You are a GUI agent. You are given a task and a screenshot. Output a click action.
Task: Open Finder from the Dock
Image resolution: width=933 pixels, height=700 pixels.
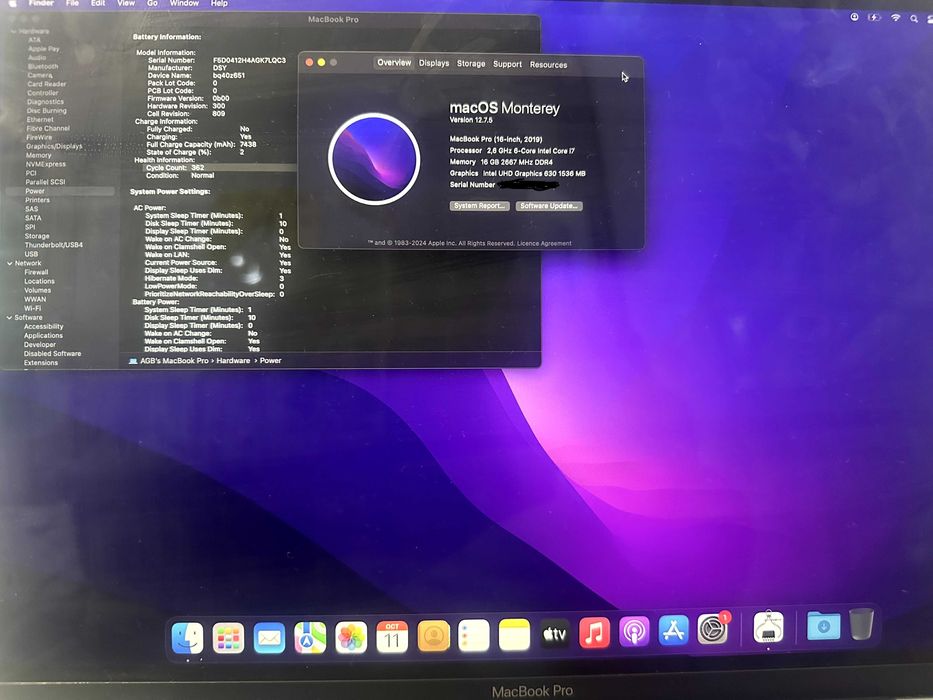pyautogui.click(x=187, y=638)
